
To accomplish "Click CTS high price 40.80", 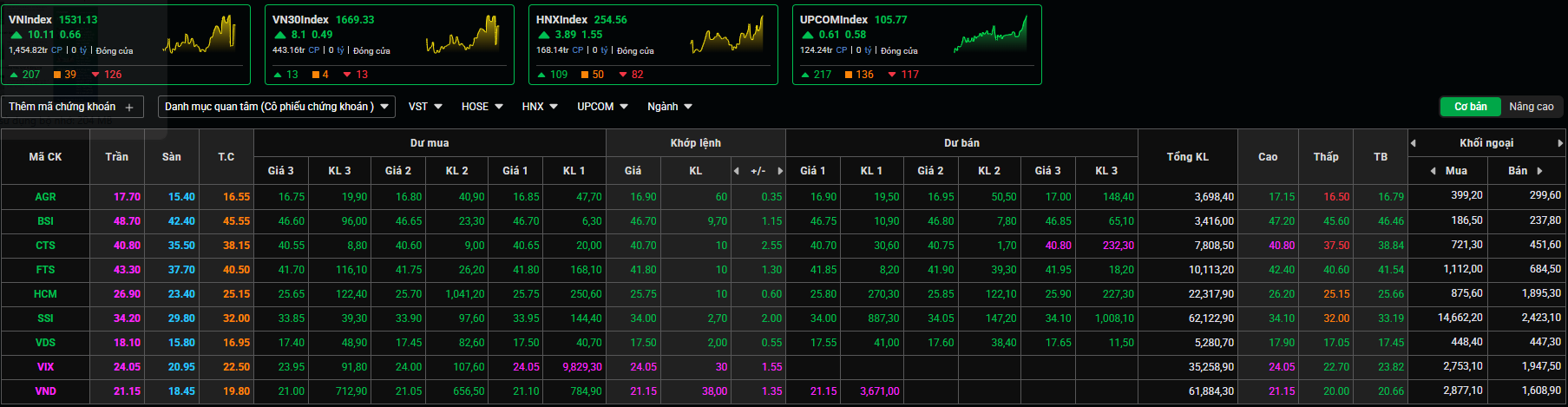I will pyautogui.click(x=1282, y=246).
